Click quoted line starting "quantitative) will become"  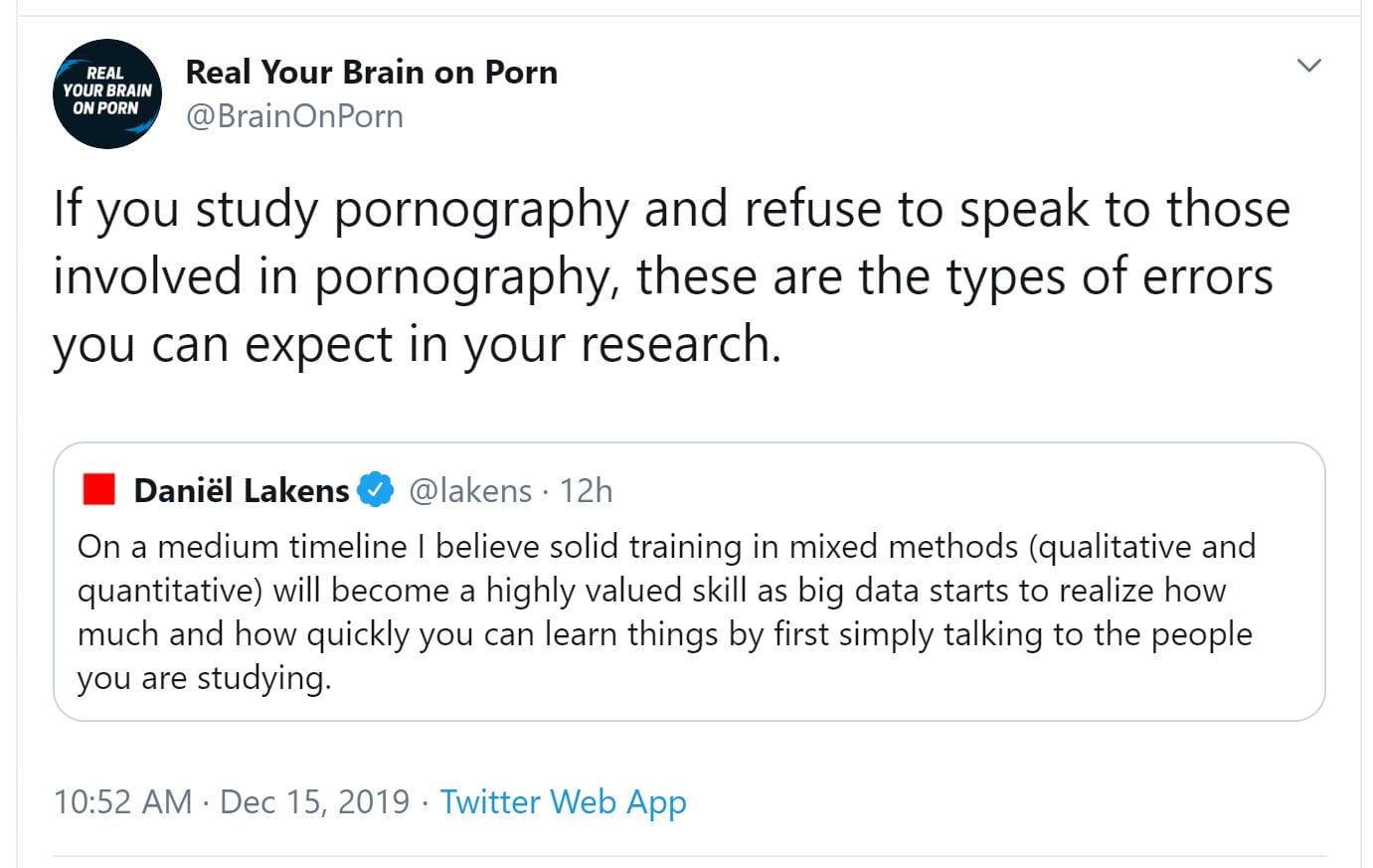point(651,591)
